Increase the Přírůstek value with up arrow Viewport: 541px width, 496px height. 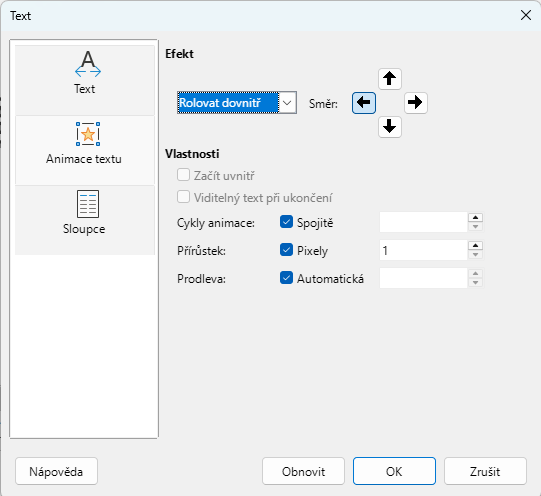475,246
